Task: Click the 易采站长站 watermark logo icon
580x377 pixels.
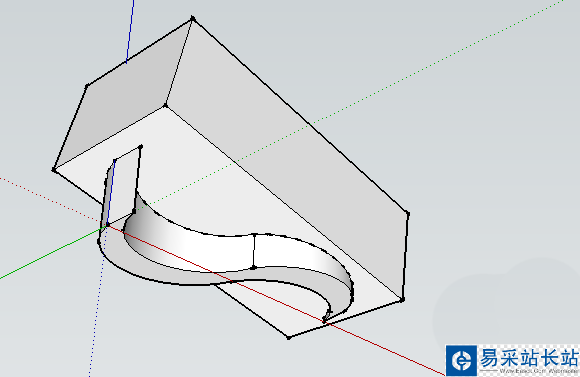Action: pos(461,360)
